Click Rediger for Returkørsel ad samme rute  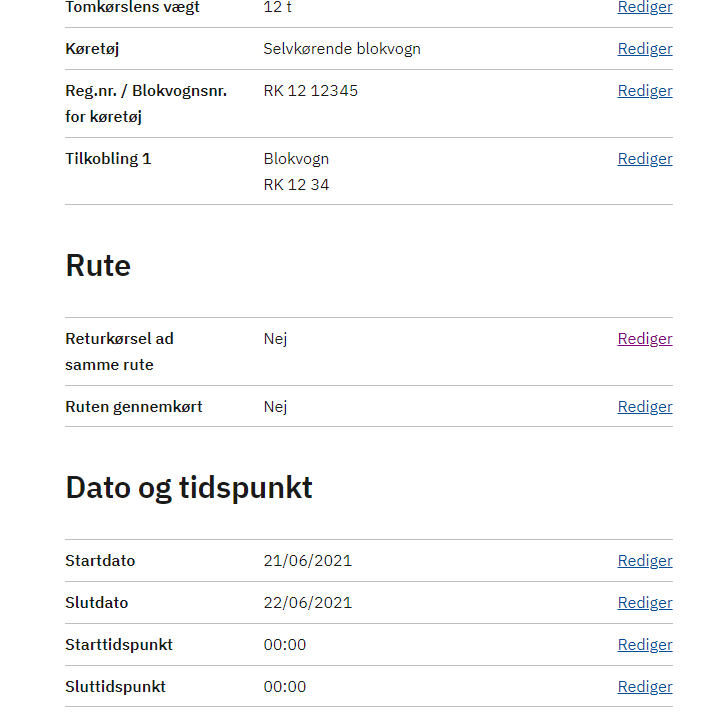point(644,339)
